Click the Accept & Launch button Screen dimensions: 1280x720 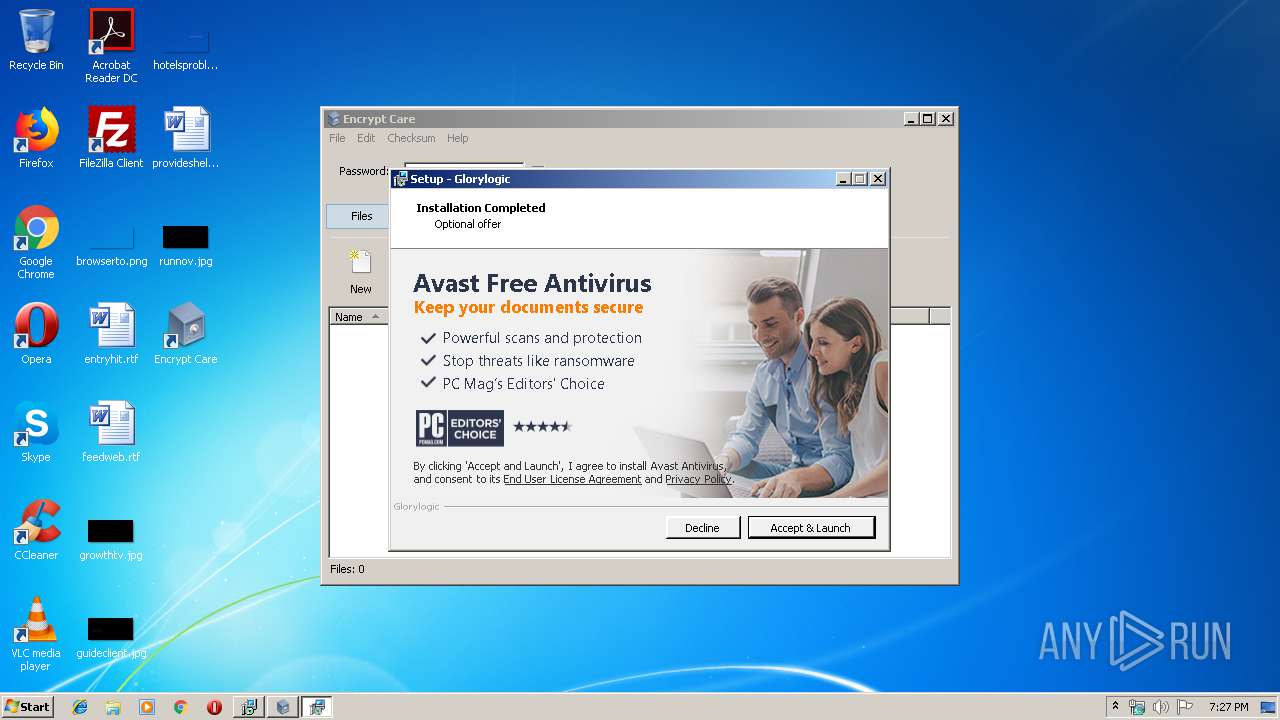click(811, 527)
